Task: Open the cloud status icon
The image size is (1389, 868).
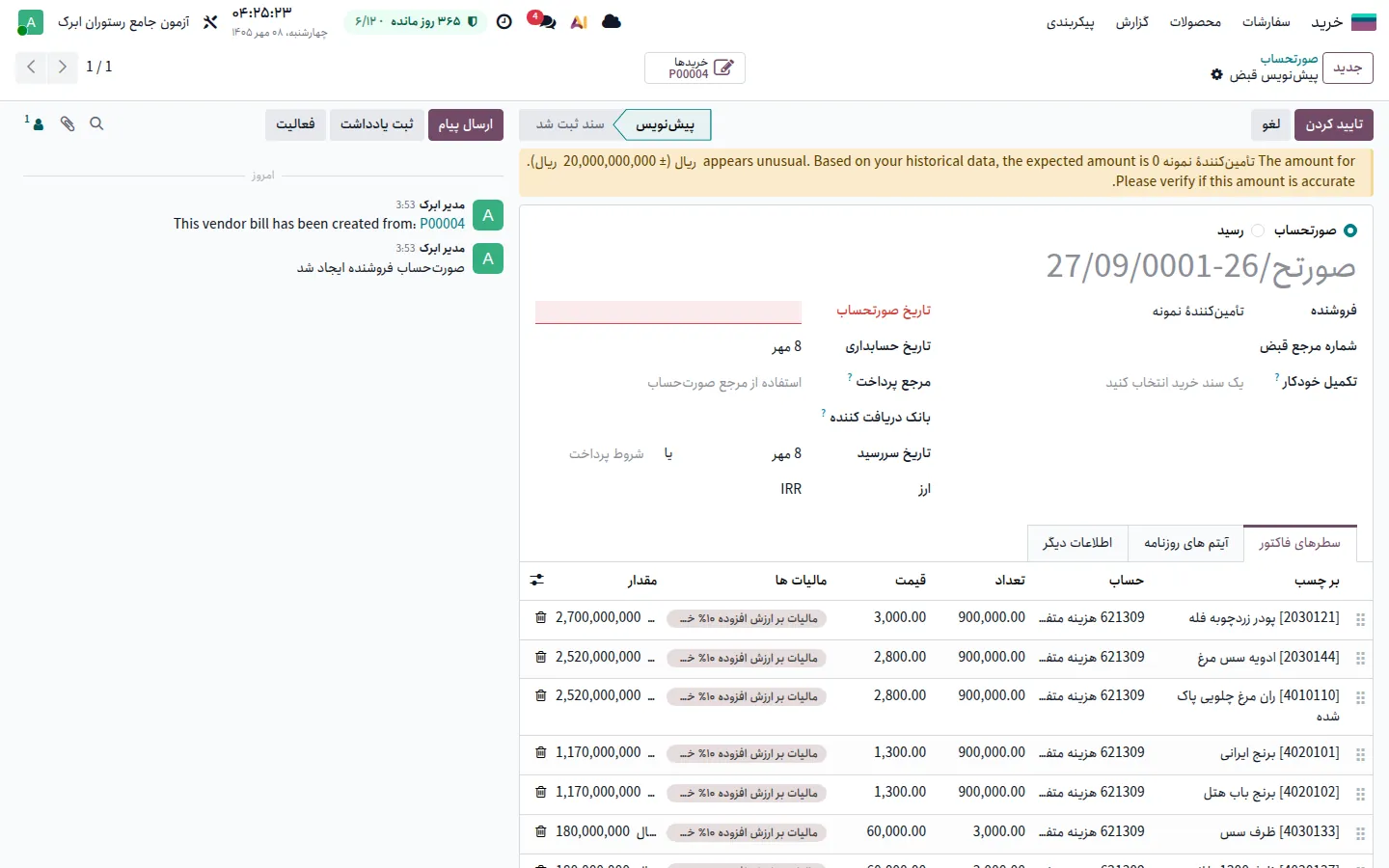Action: pyautogui.click(x=612, y=21)
